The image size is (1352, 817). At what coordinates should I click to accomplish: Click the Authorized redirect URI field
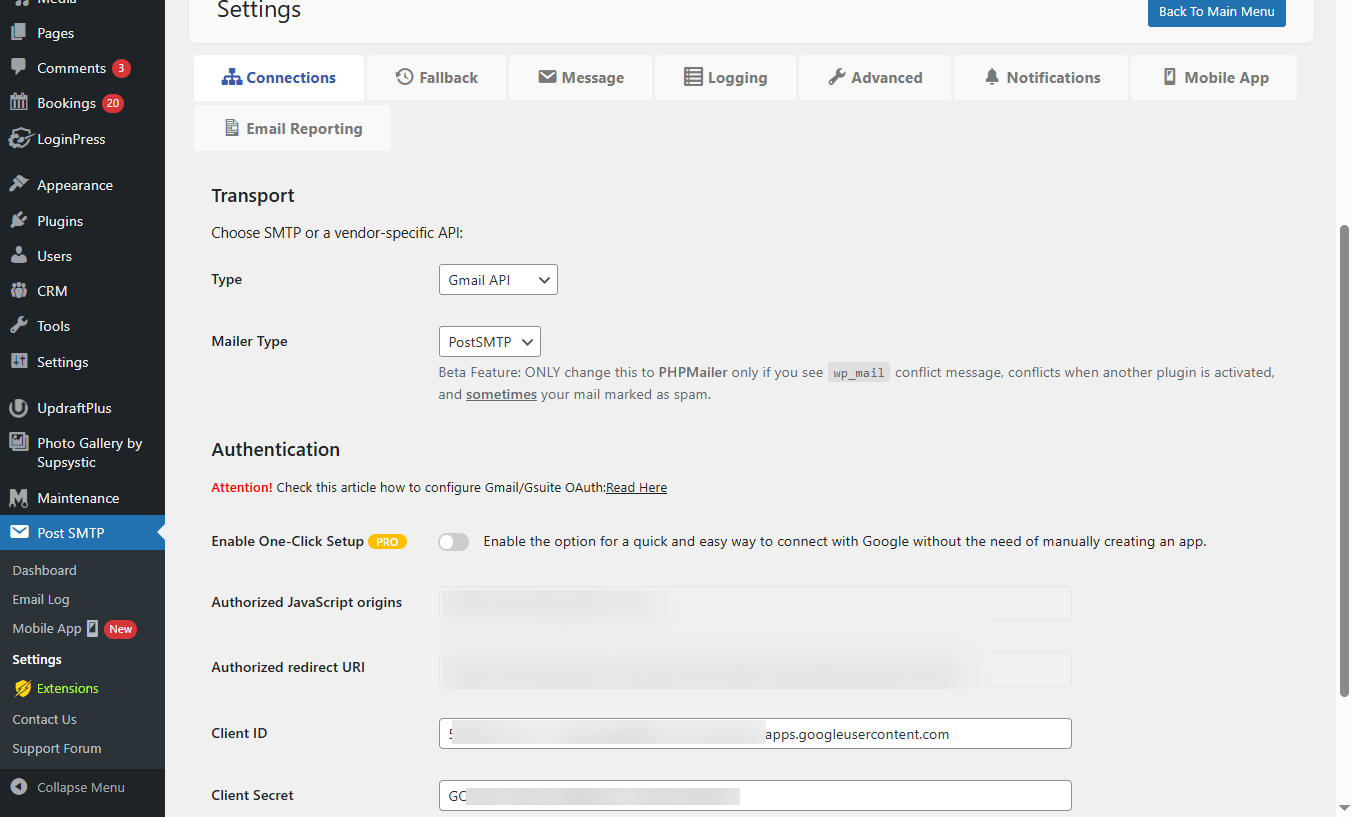[755, 669]
